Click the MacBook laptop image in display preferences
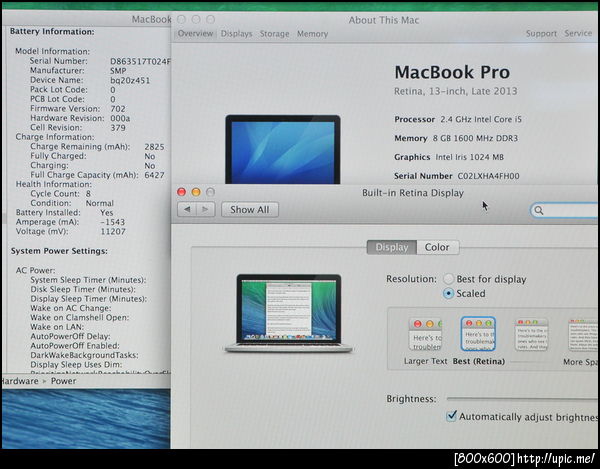This screenshot has height=469, width=600. click(289, 313)
